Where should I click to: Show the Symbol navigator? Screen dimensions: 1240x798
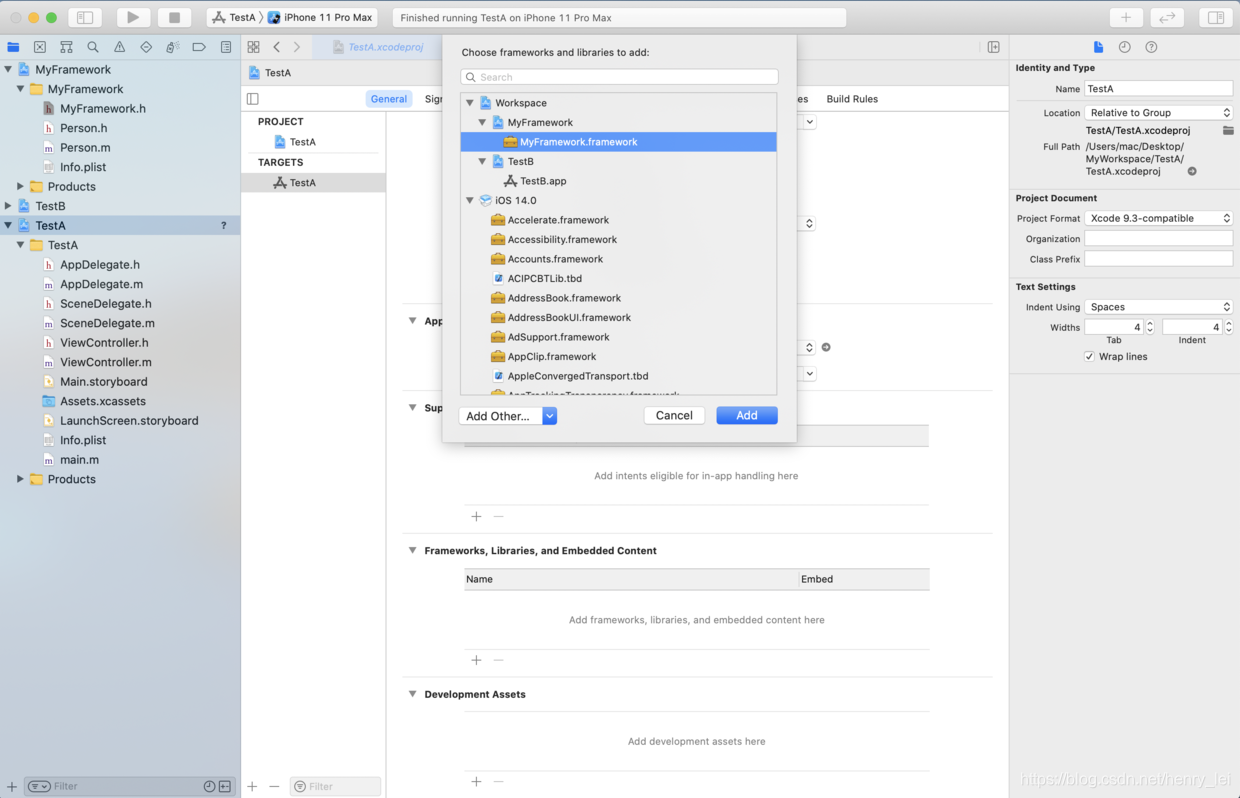click(x=66, y=47)
